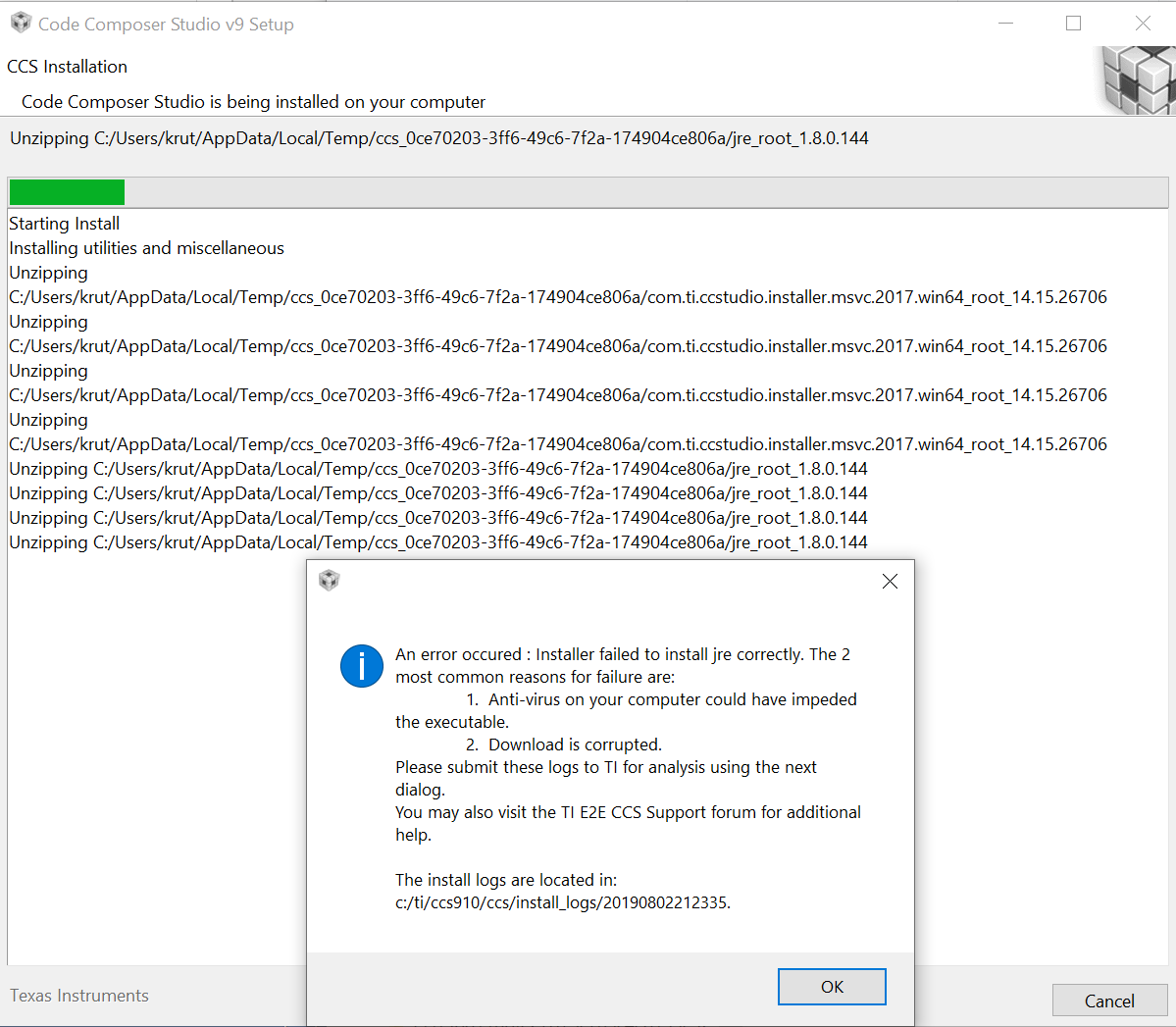Click the 'Starting Install' log line
The height and width of the screenshot is (1027, 1176).
pos(65,224)
